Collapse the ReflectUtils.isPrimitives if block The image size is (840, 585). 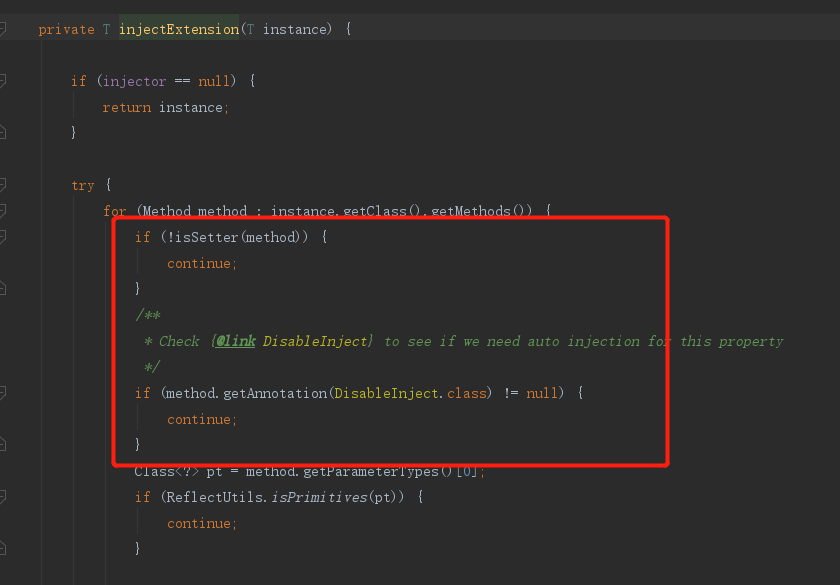pyautogui.click(x=2, y=497)
